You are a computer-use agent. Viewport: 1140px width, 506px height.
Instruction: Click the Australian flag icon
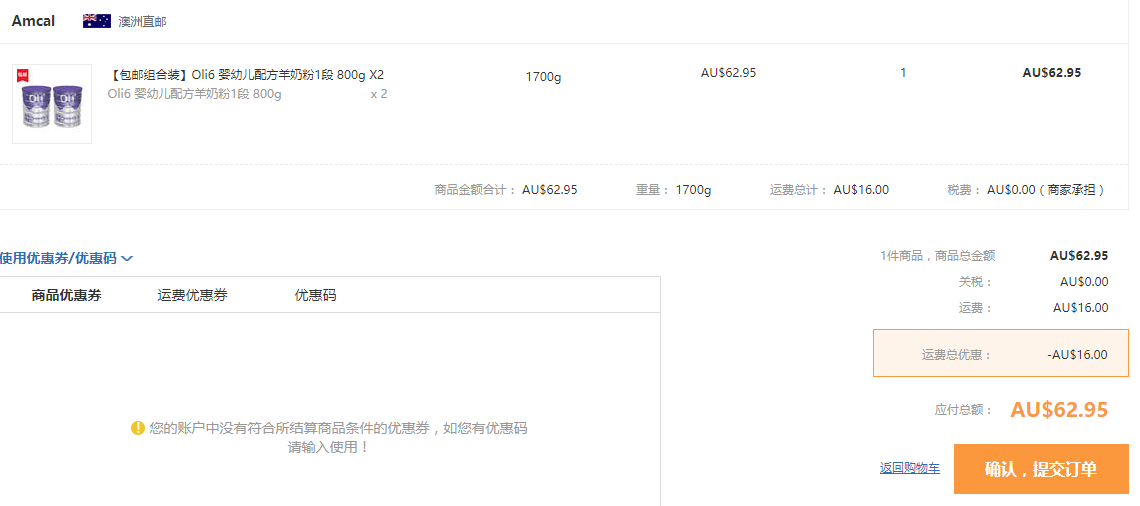[97, 21]
